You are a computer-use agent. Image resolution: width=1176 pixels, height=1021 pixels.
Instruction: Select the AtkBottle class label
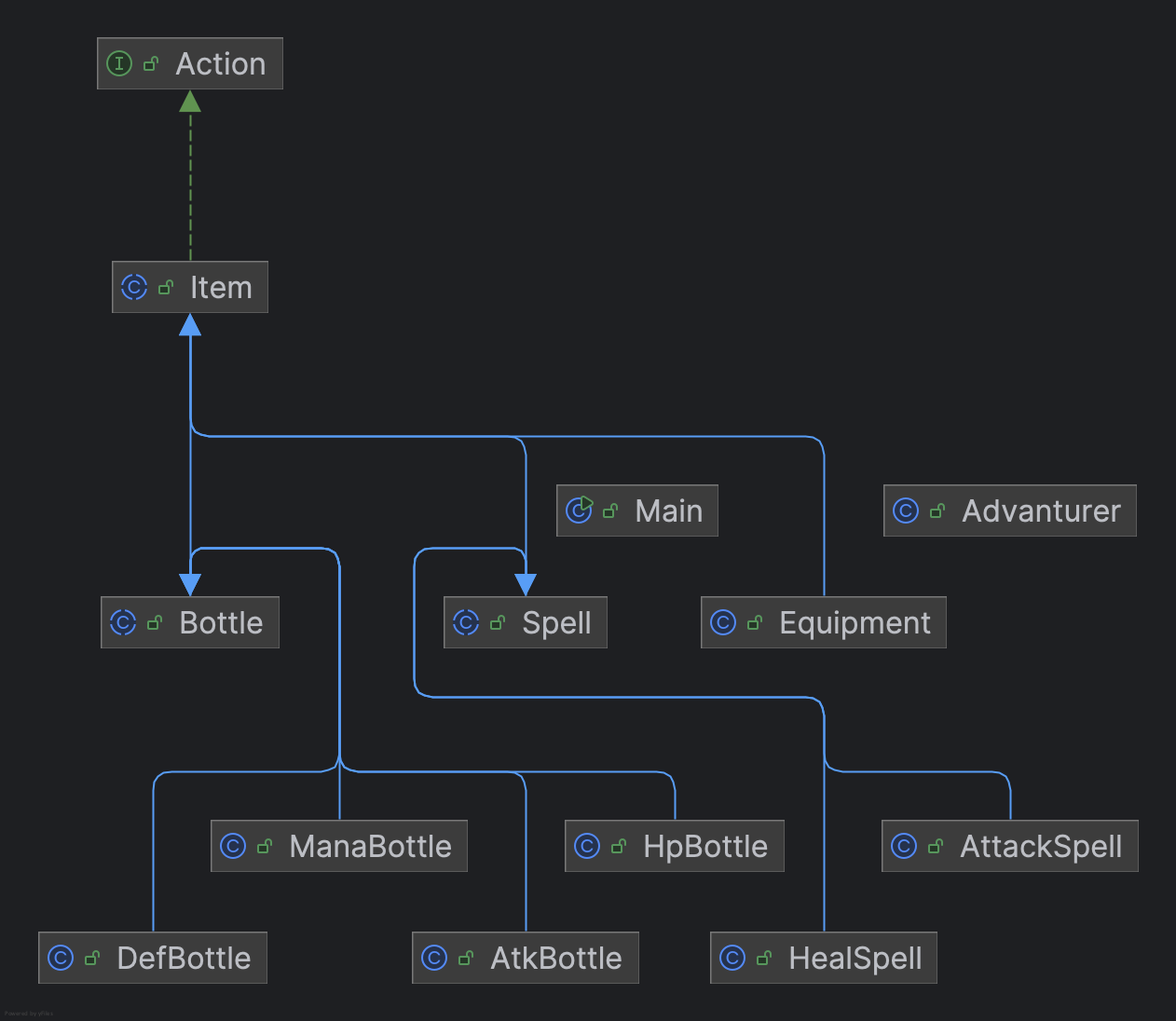[556, 958]
